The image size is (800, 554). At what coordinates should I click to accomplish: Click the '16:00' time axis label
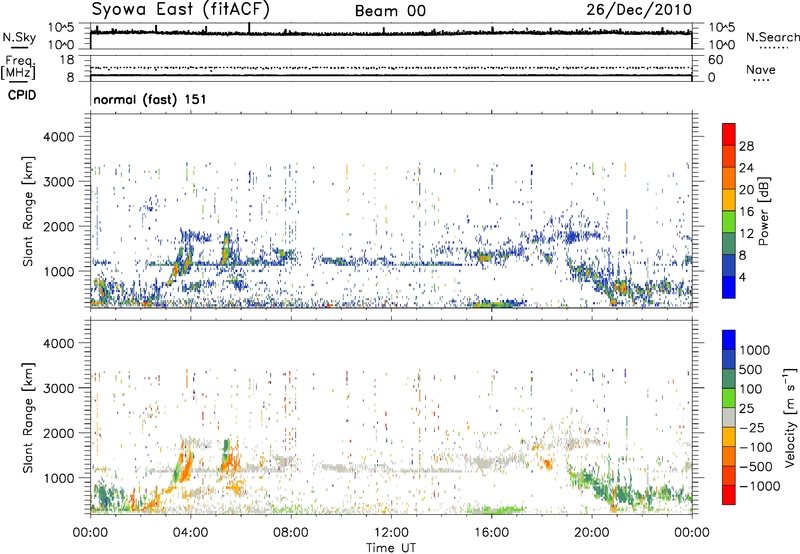point(491,533)
